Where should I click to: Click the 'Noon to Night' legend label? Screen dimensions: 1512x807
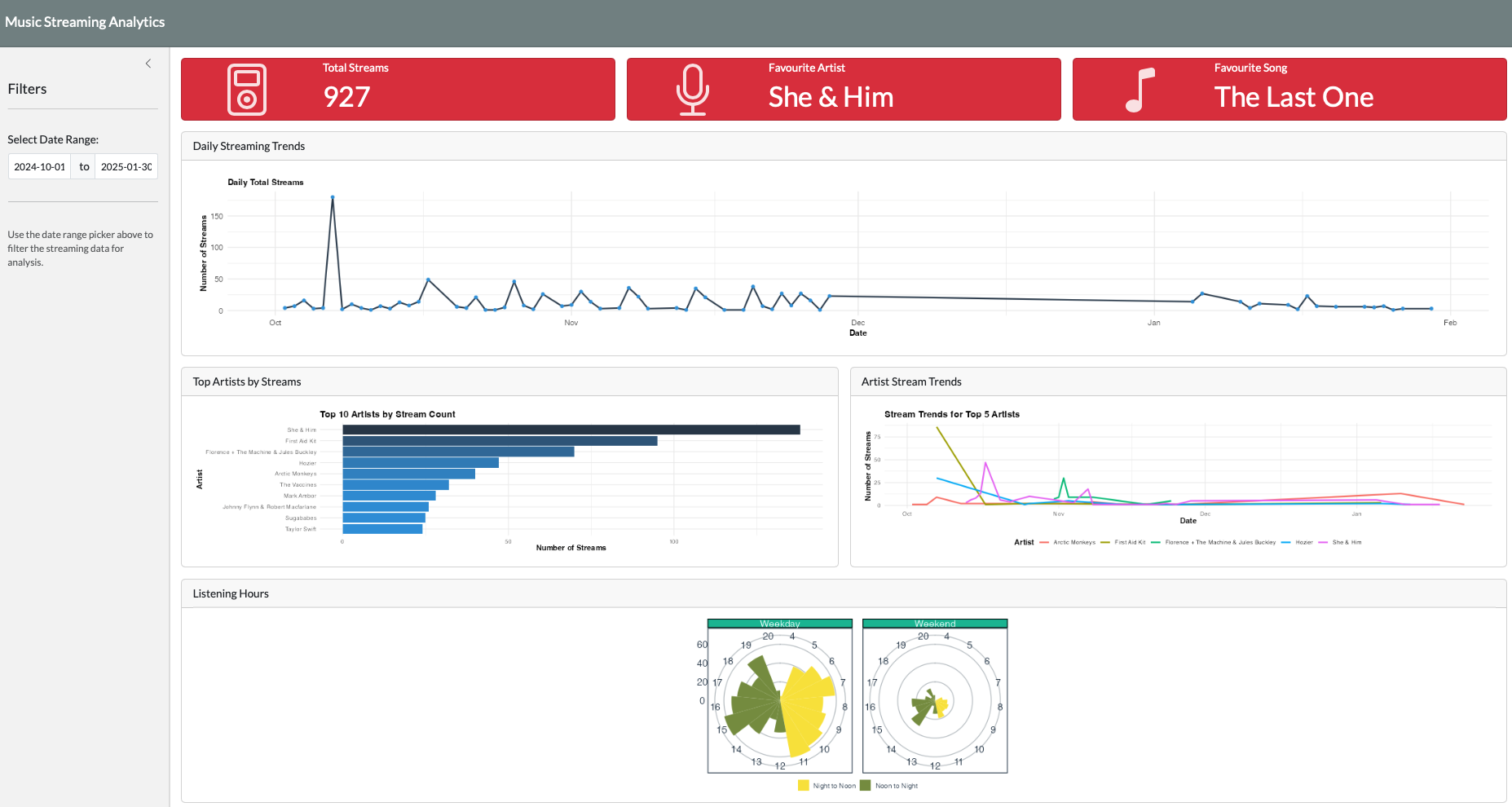pos(897,786)
